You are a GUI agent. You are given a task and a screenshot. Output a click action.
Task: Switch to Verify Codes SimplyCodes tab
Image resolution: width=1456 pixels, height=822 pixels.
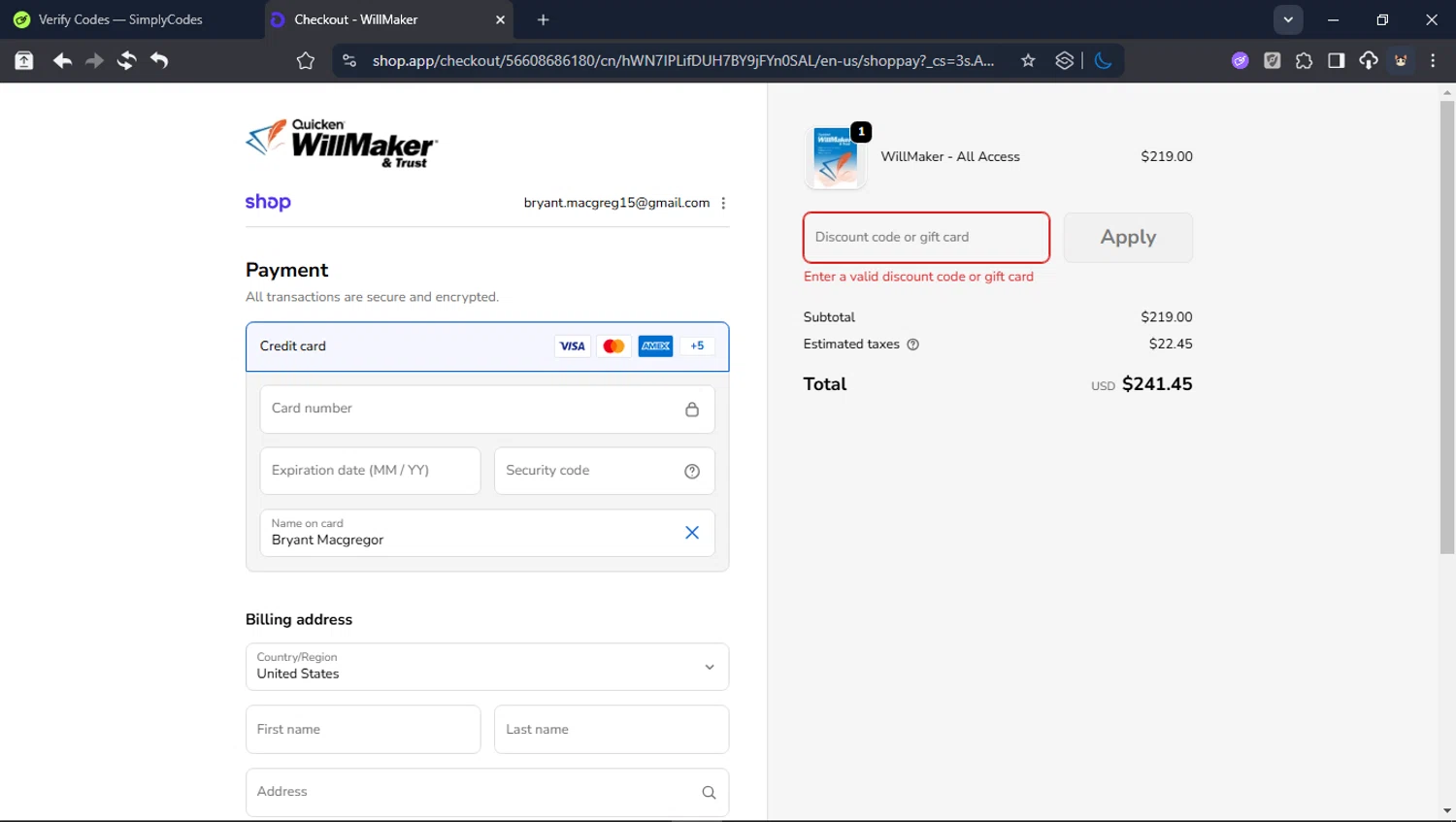point(121,19)
